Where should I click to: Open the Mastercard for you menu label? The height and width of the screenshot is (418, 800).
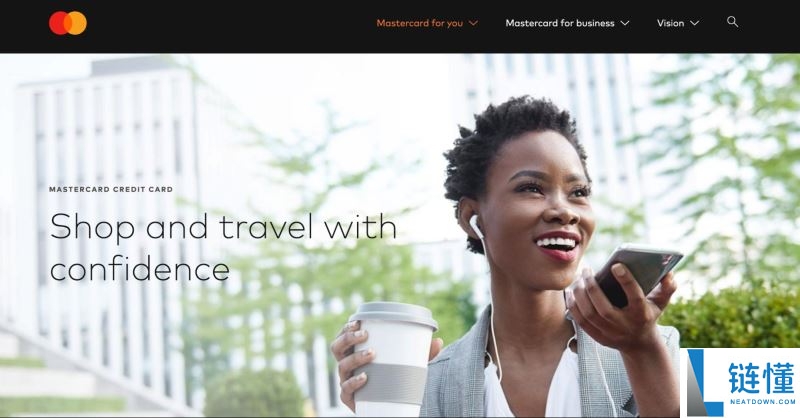click(x=419, y=23)
